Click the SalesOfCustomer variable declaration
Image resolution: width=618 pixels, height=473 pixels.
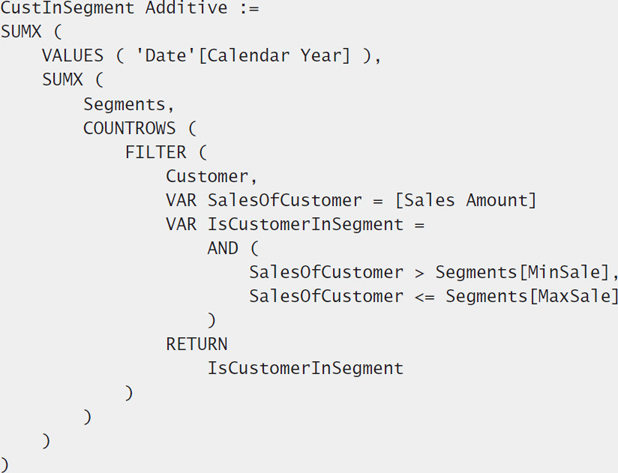285,200
